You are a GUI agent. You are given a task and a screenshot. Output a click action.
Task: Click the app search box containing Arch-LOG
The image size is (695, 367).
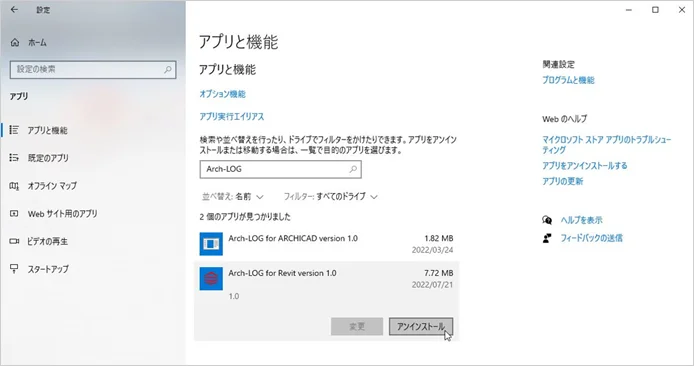[x=281, y=169]
